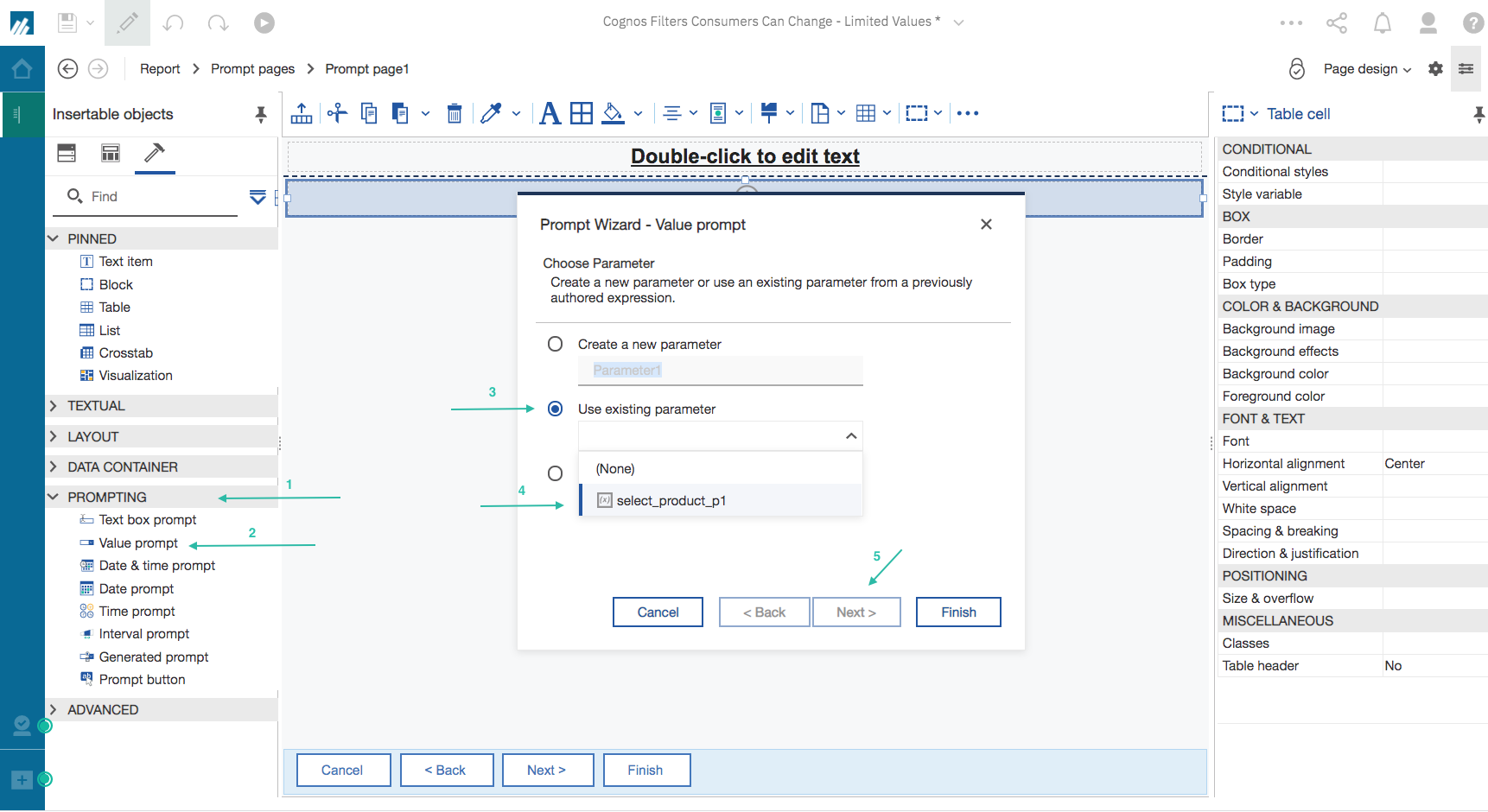Image resolution: width=1488 pixels, height=812 pixels.
Task: Click the undo arrow icon
Action: 174,22
